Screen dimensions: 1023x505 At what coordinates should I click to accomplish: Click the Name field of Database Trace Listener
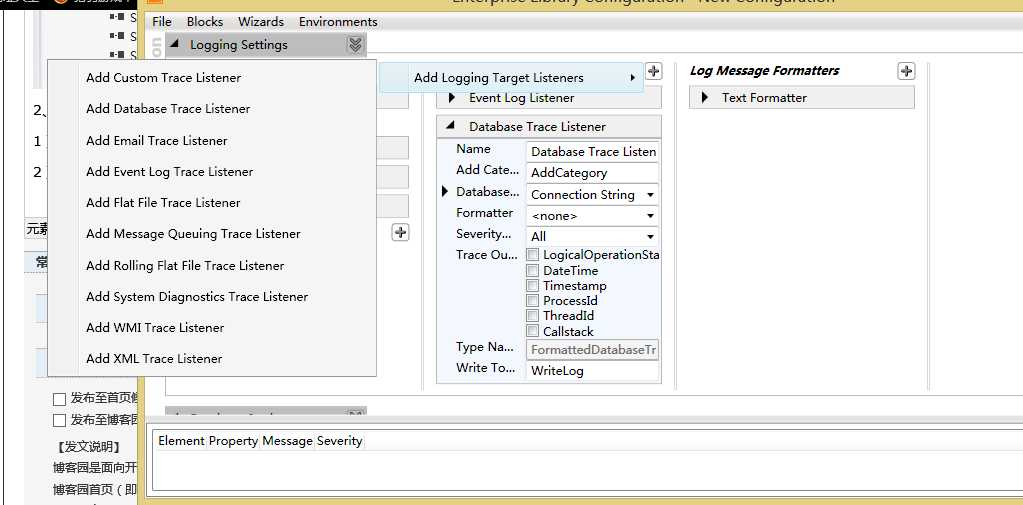[x=592, y=151]
